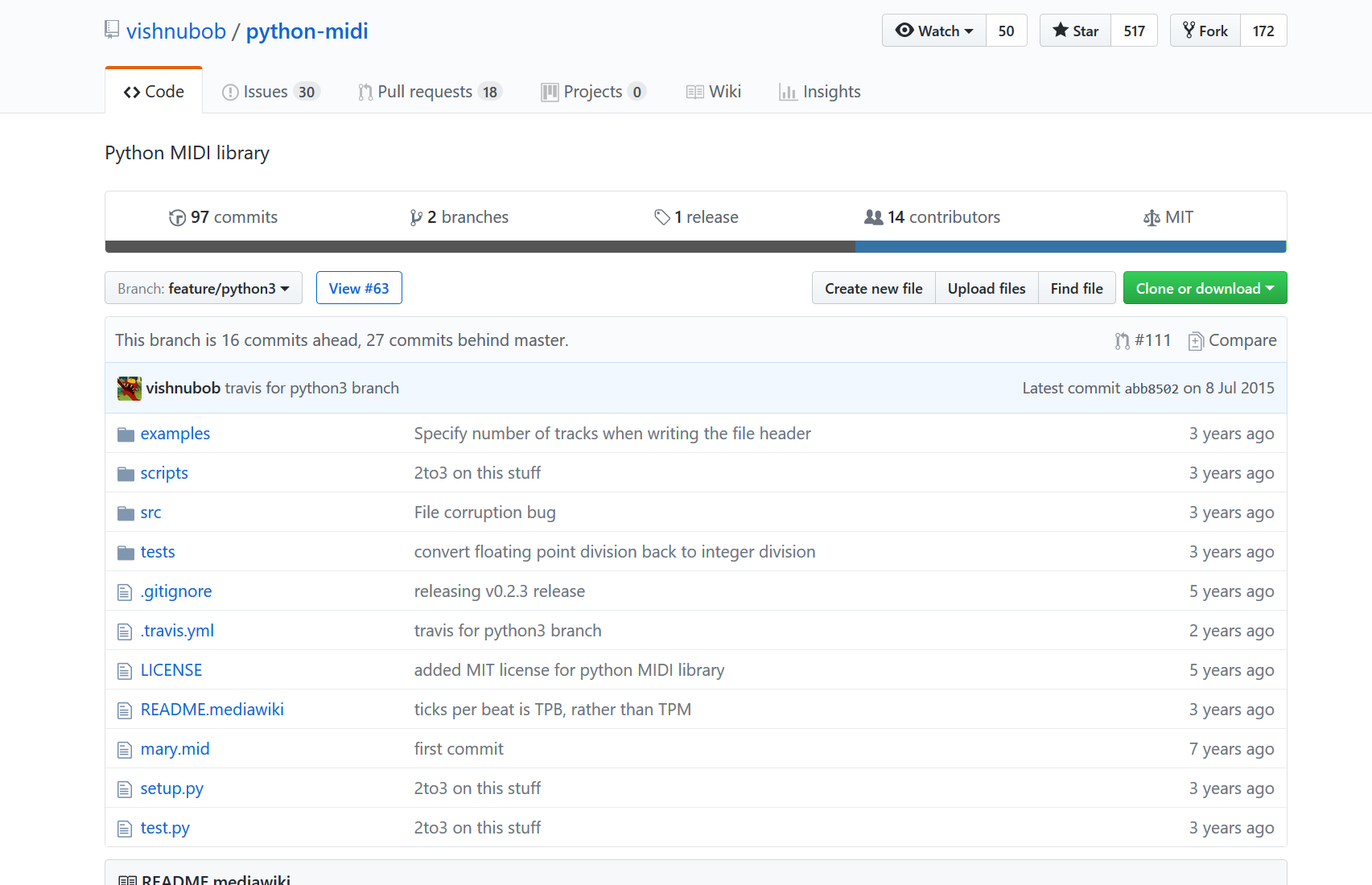Open the examples folder
The height and width of the screenshot is (885, 1372).
175,434
